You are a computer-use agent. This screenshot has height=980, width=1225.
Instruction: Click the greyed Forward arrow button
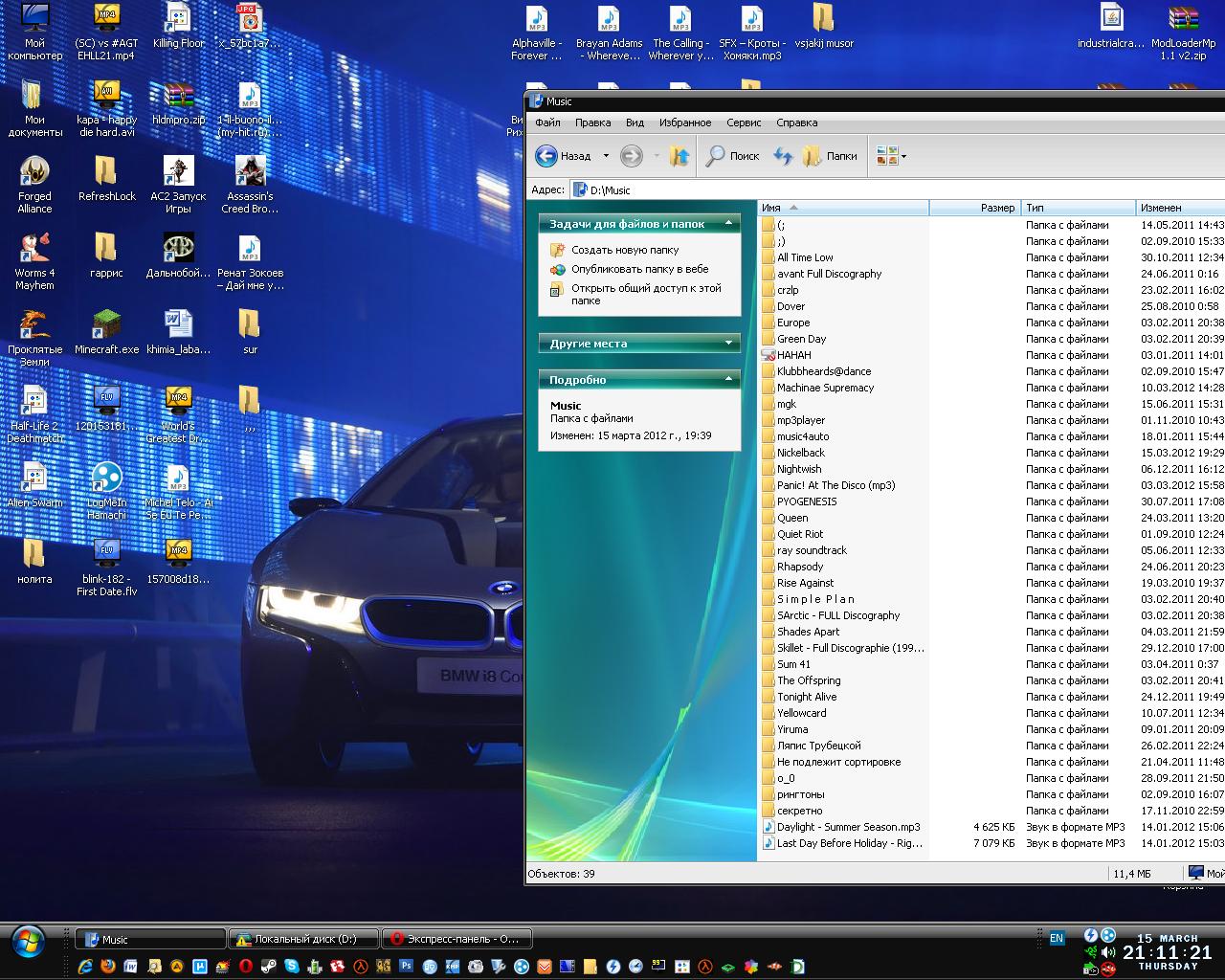point(631,156)
